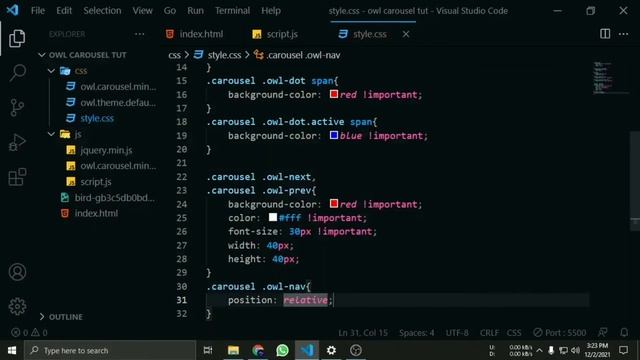Open owl.carousel.min js file in js folder
Image resolution: width=640 pixels, height=360 pixels.
[x=118, y=166]
